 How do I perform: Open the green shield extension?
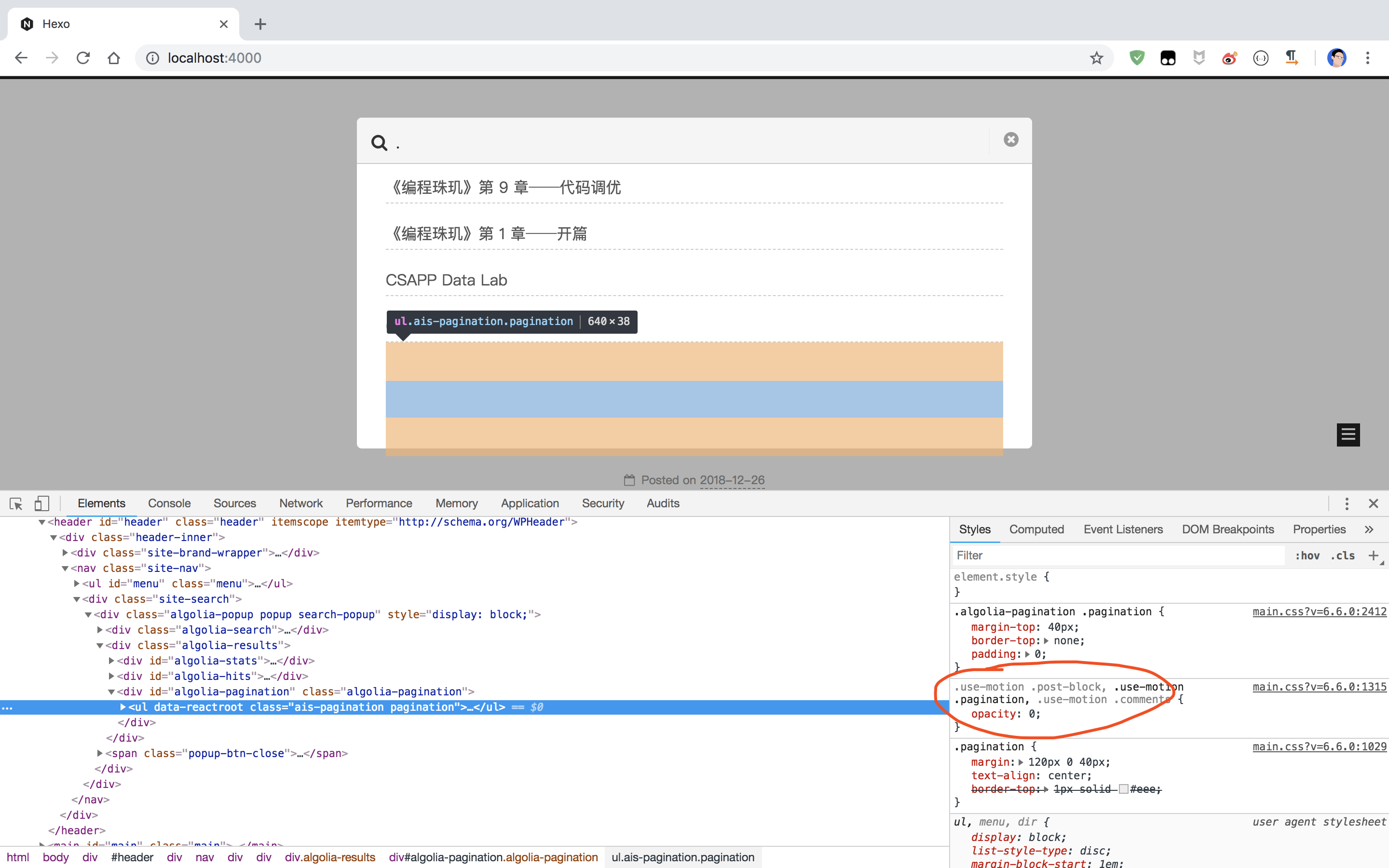click(1137, 58)
